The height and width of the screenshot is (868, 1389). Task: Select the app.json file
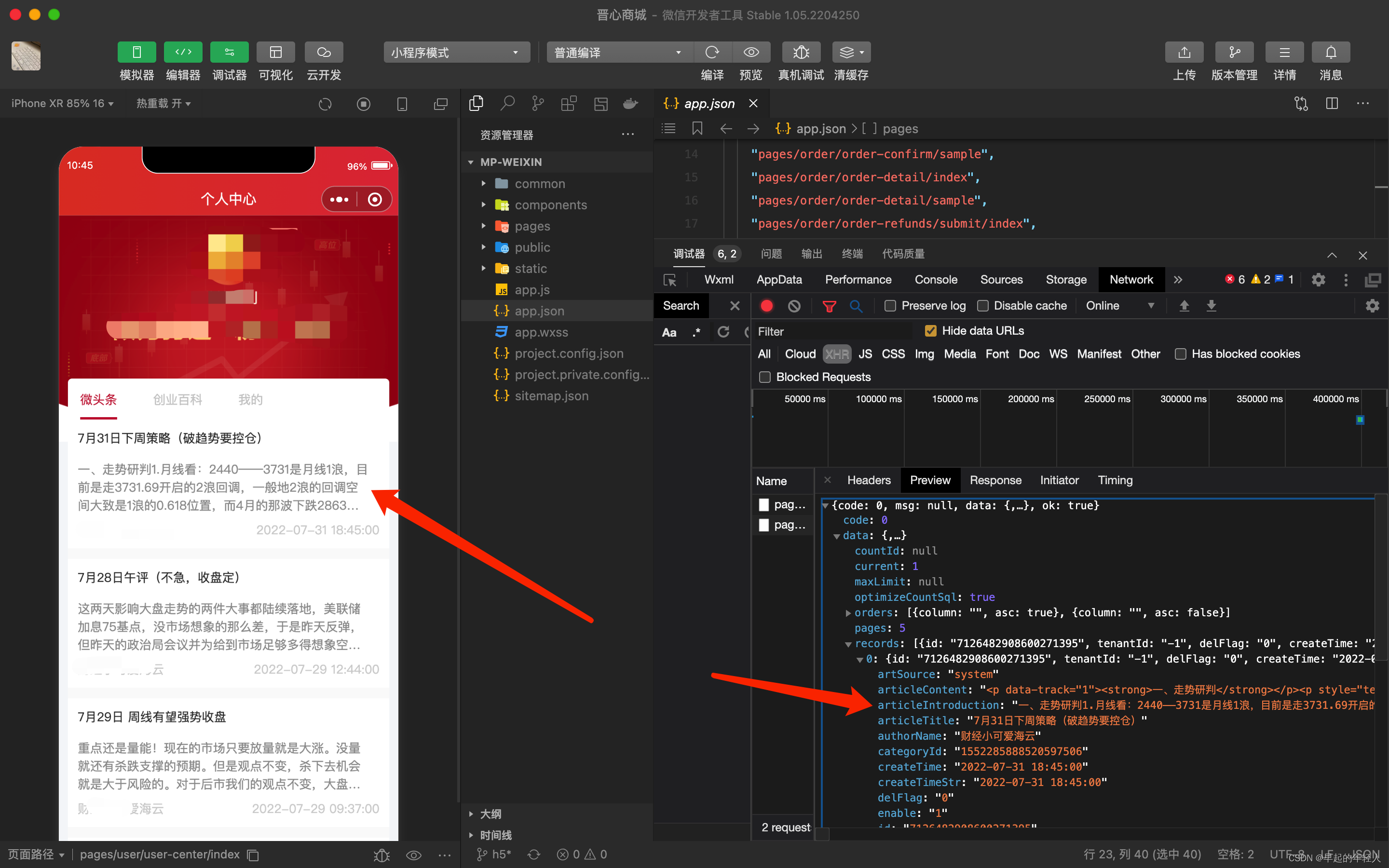coord(539,310)
